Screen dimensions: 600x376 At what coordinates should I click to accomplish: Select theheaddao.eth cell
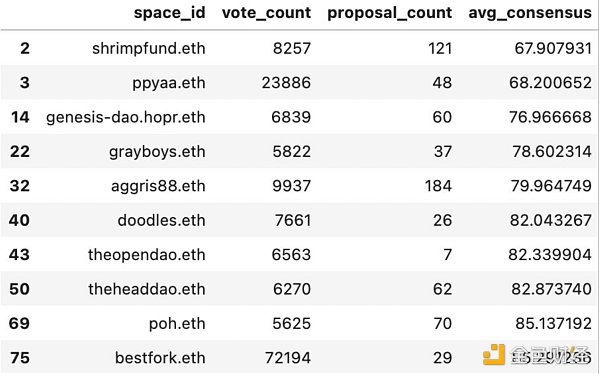(x=147, y=289)
